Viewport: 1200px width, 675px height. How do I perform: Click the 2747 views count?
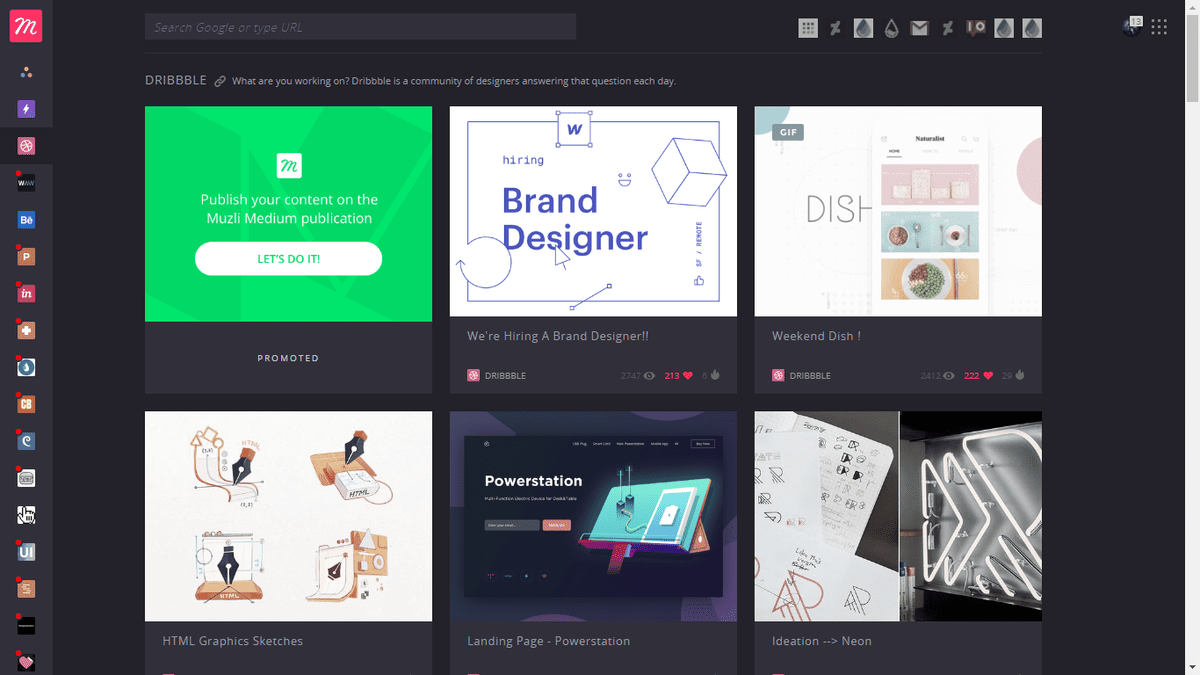pyautogui.click(x=637, y=376)
